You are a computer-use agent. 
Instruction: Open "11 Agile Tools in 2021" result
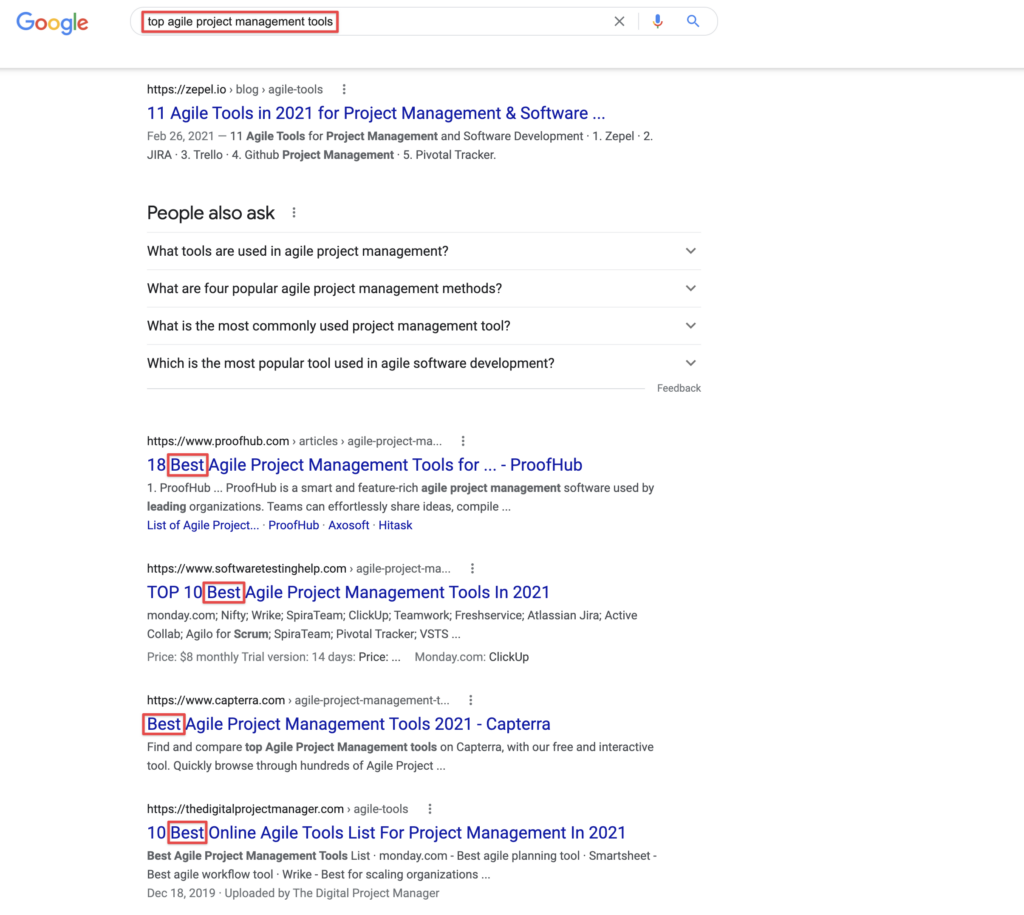point(376,113)
